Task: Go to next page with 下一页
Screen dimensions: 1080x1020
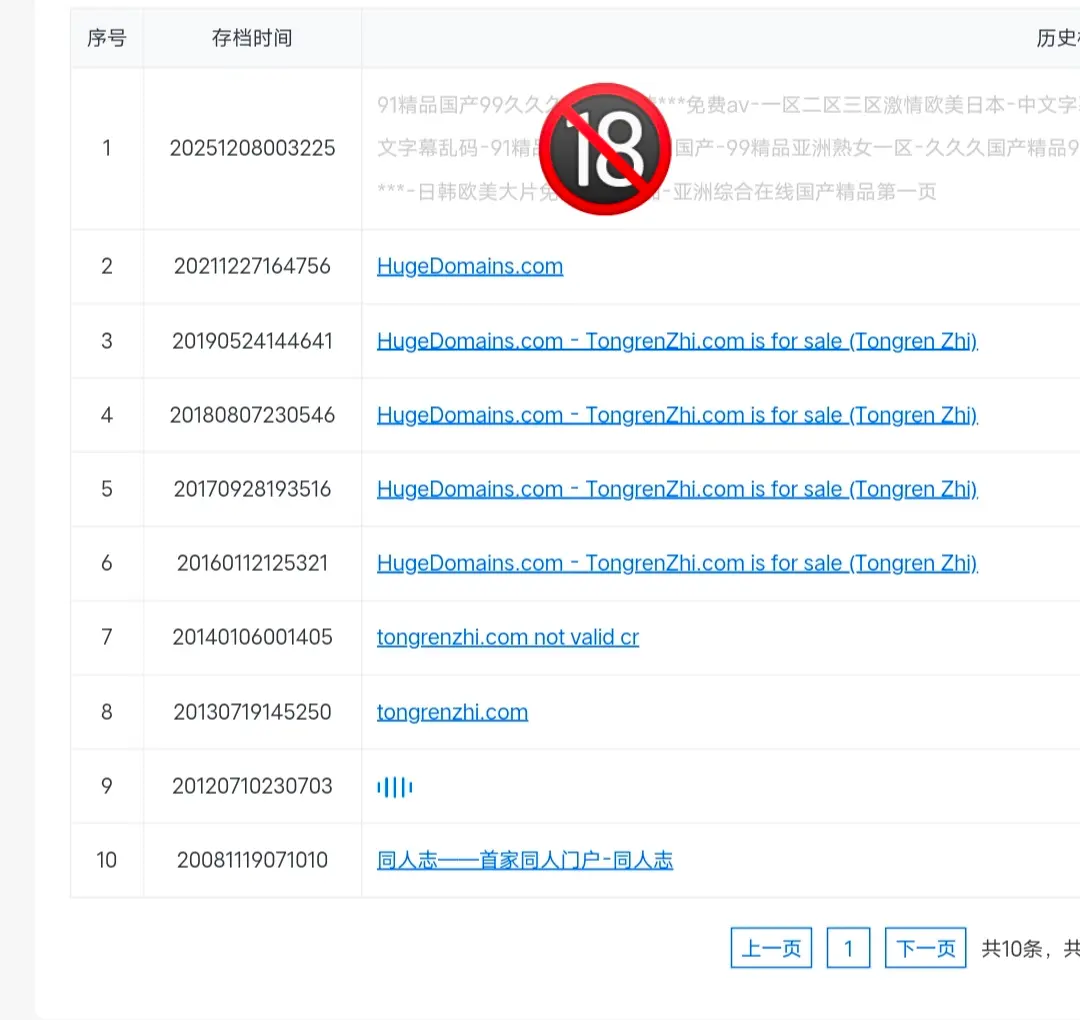Action: [x=926, y=948]
